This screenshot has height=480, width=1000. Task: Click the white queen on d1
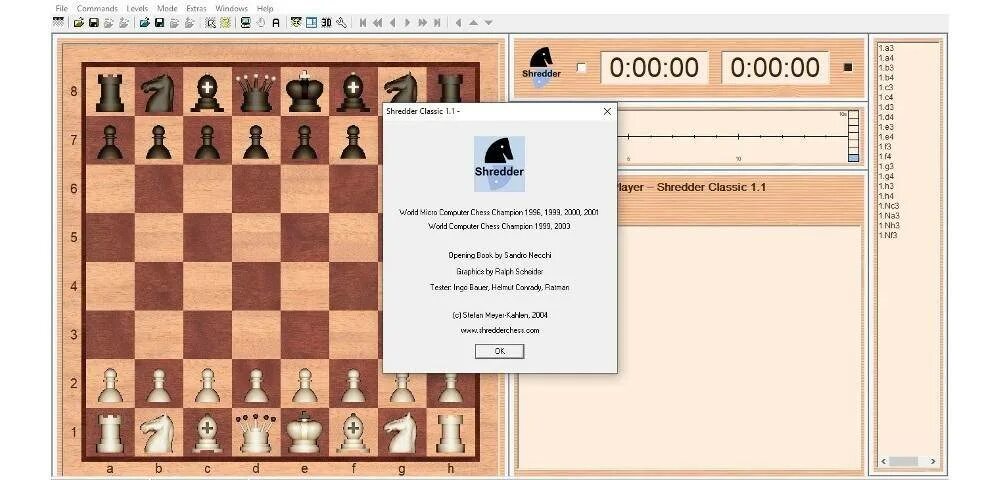click(255, 433)
